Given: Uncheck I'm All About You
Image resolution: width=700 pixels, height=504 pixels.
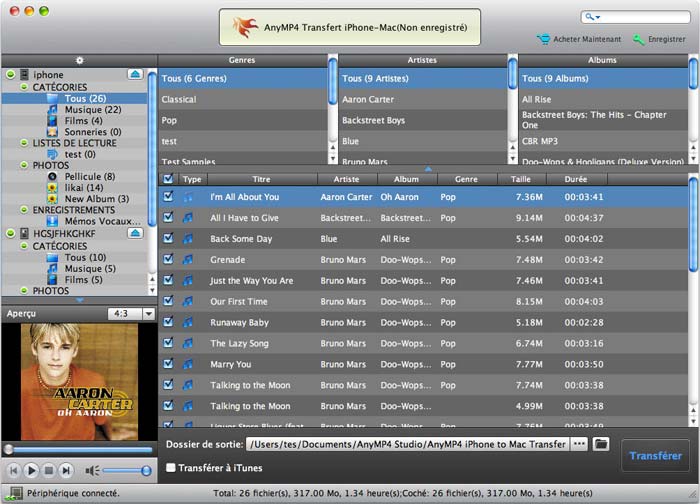Looking at the screenshot, I should 168,196.
